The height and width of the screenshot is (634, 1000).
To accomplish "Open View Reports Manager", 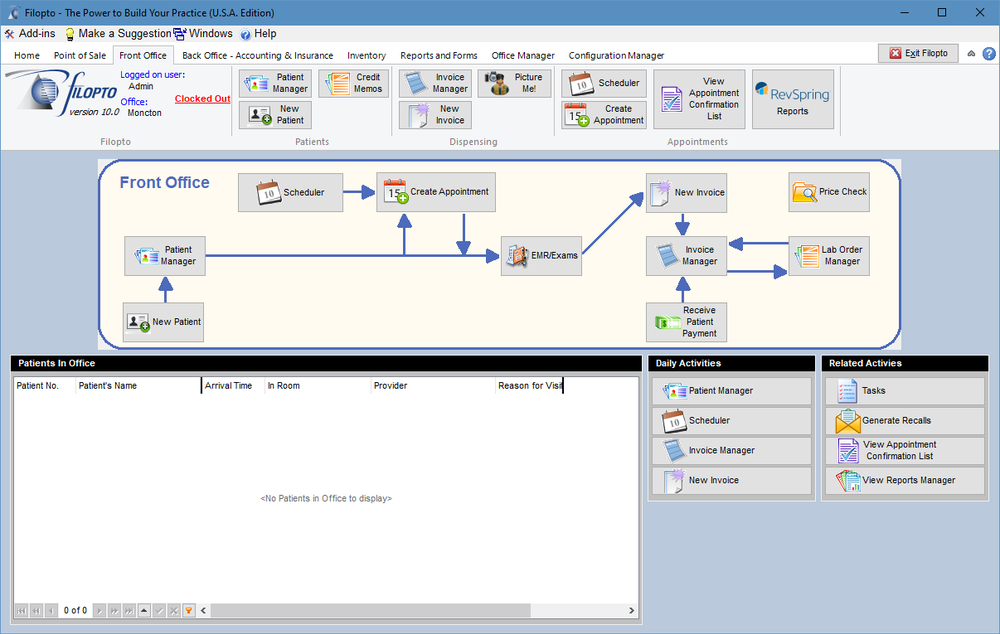I will tap(905, 480).
